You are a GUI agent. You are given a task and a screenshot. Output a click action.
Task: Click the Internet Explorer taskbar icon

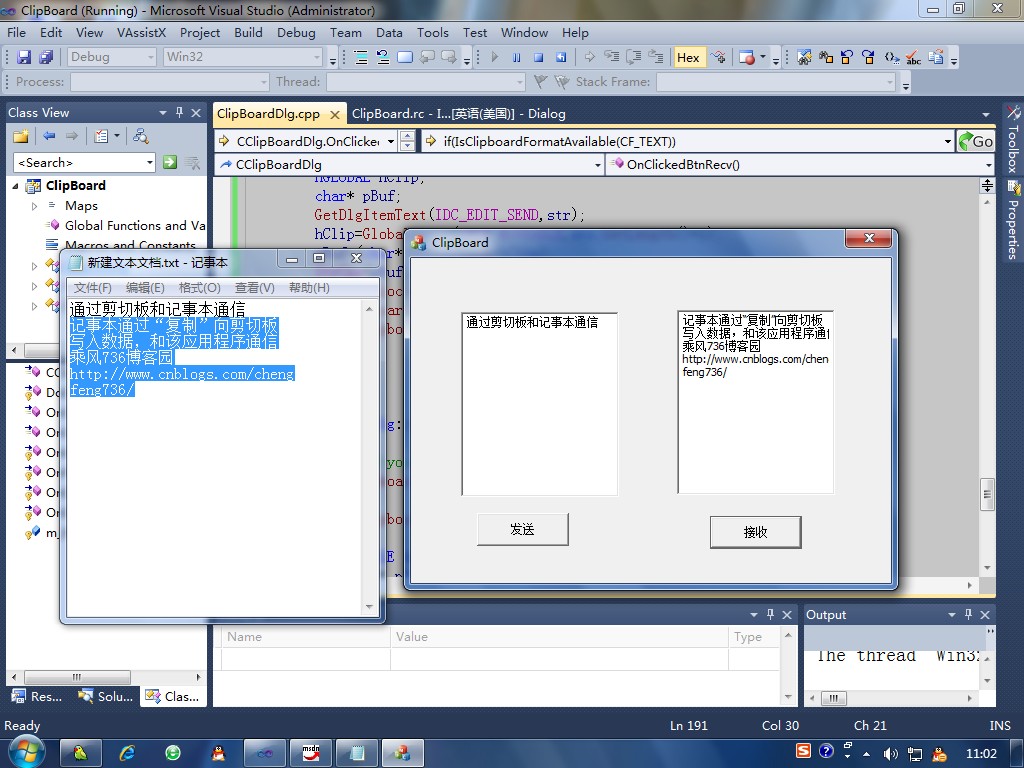tap(127, 753)
